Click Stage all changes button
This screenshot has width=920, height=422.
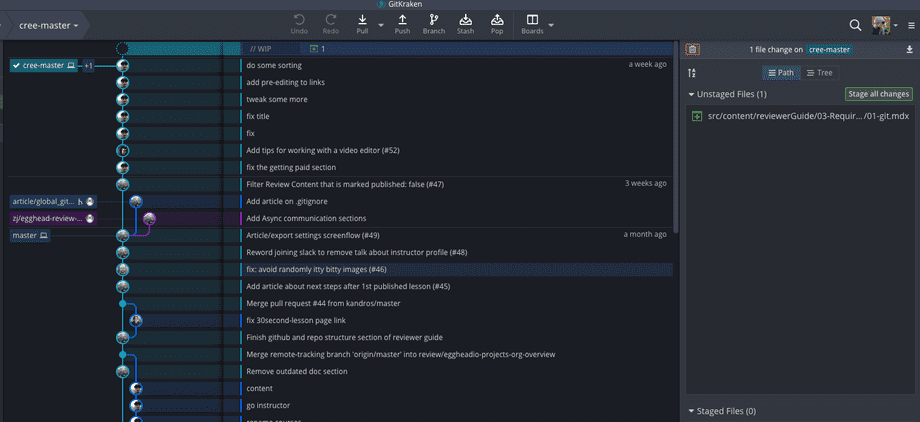coord(878,94)
